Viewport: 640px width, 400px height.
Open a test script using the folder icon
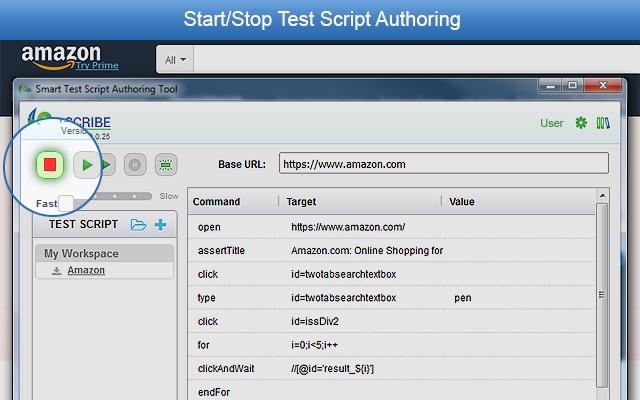[138, 225]
